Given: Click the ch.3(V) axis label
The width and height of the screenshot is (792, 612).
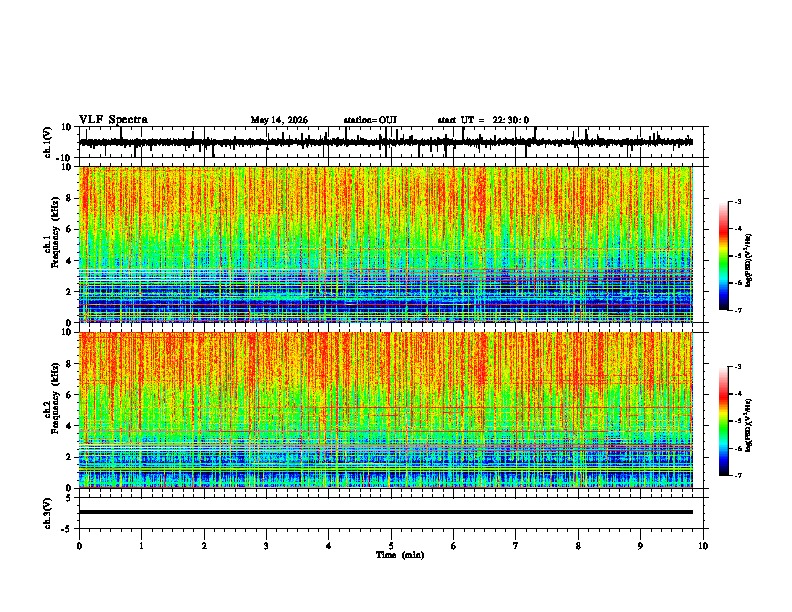Looking at the screenshot, I should coord(48,513).
